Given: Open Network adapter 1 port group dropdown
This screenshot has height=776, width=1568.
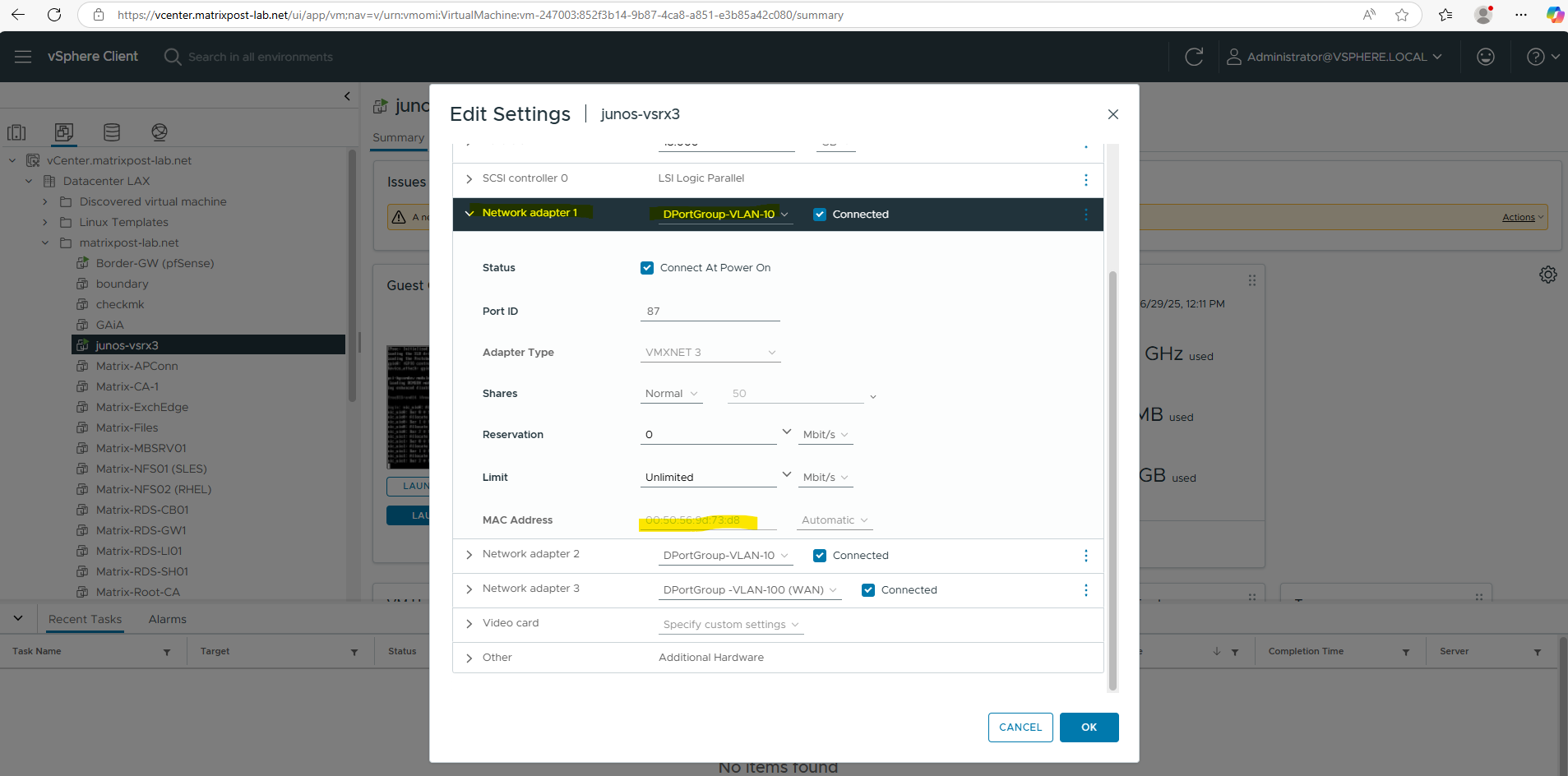Looking at the screenshot, I should pyautogui.click(x=725, y=215).
